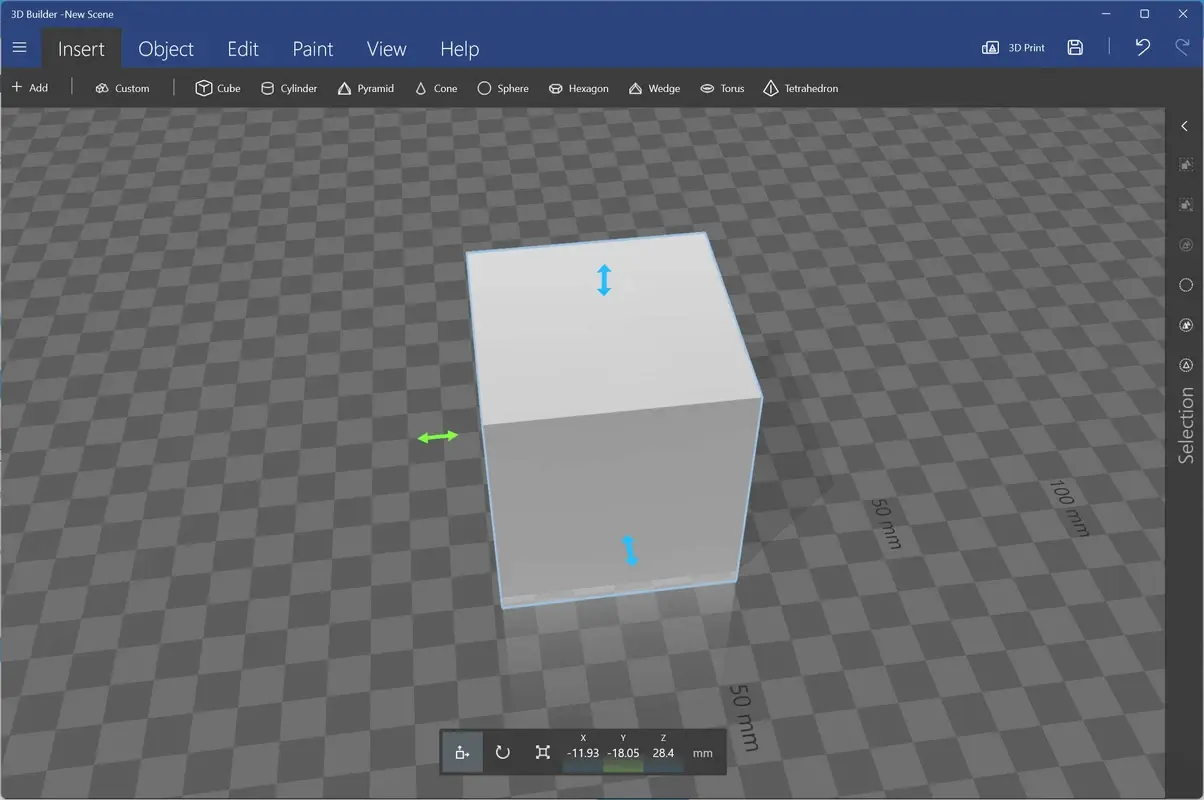Click the Custom shape button
Screen dimensions: 1204x800
[121, 88]
